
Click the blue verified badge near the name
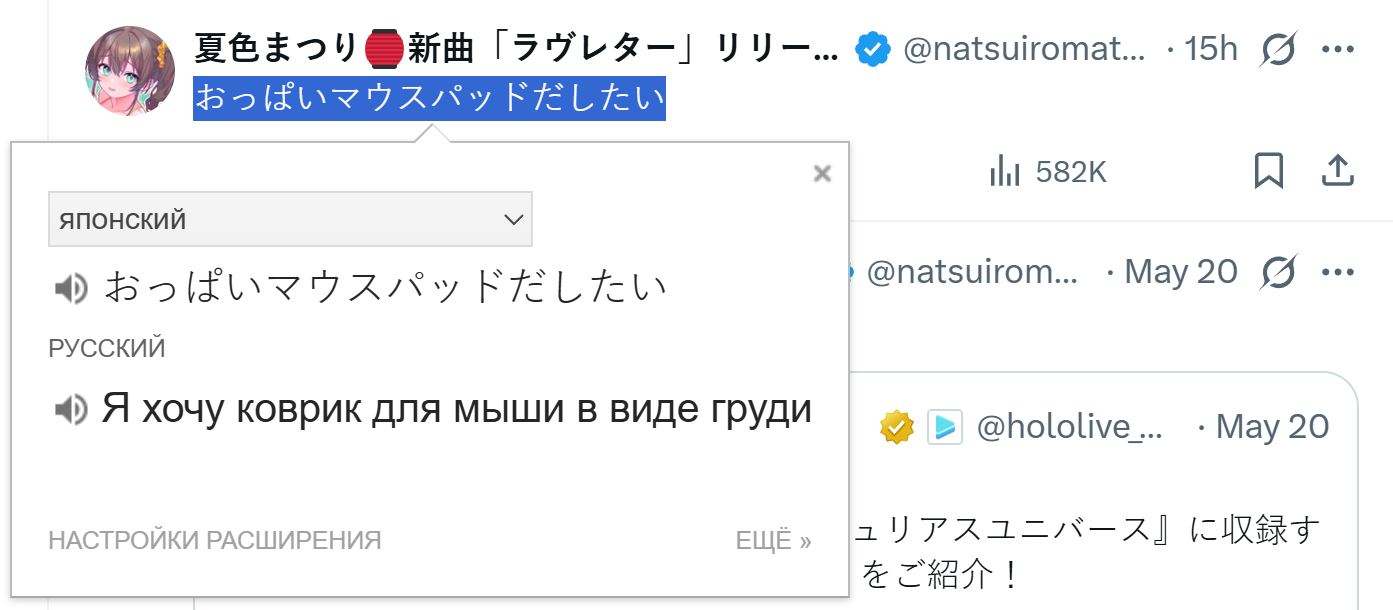pos(873,48)
